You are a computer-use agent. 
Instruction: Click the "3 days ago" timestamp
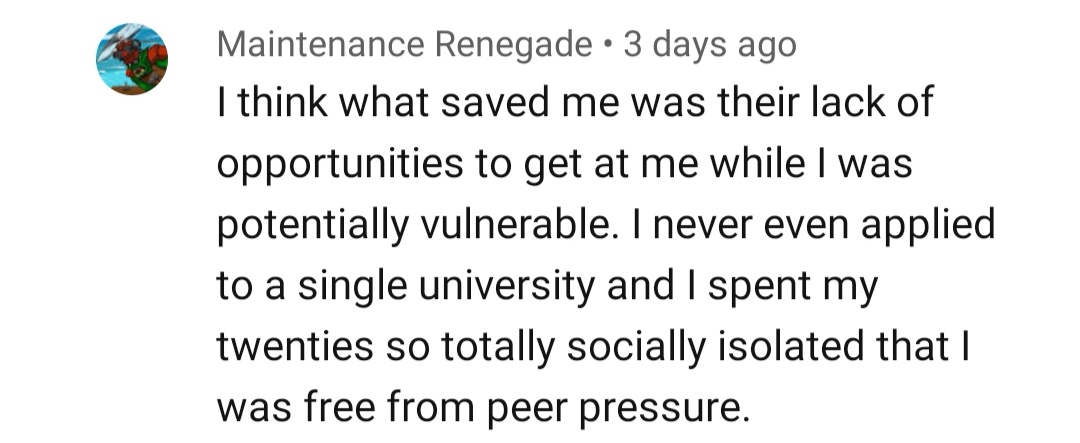[x=710, y=44]
